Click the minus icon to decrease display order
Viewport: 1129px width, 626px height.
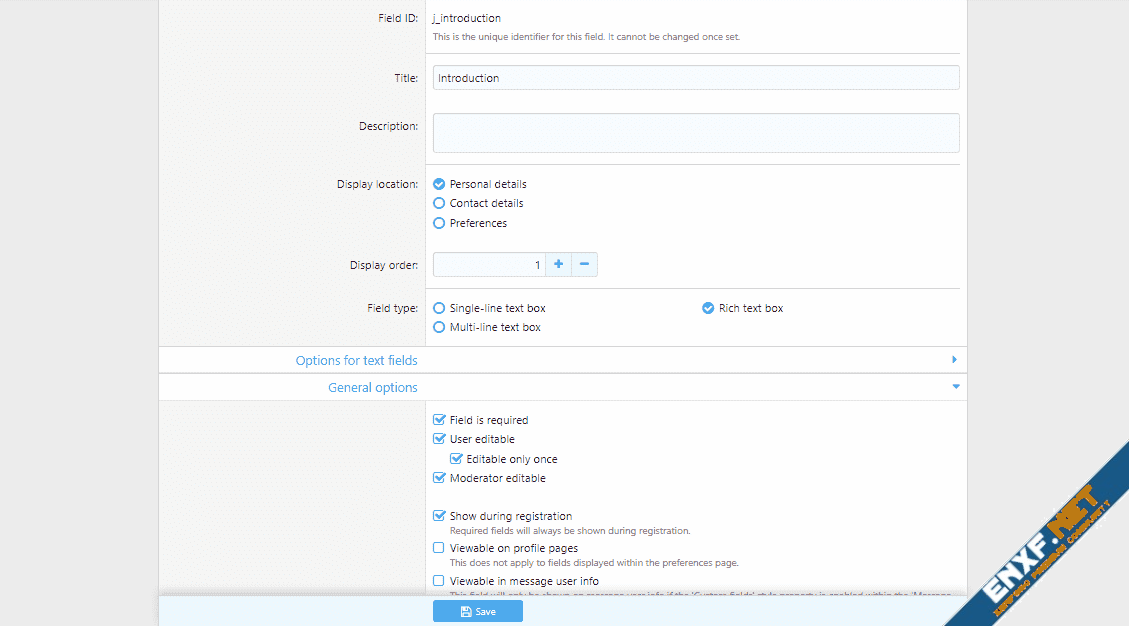[x=584, y=265]
